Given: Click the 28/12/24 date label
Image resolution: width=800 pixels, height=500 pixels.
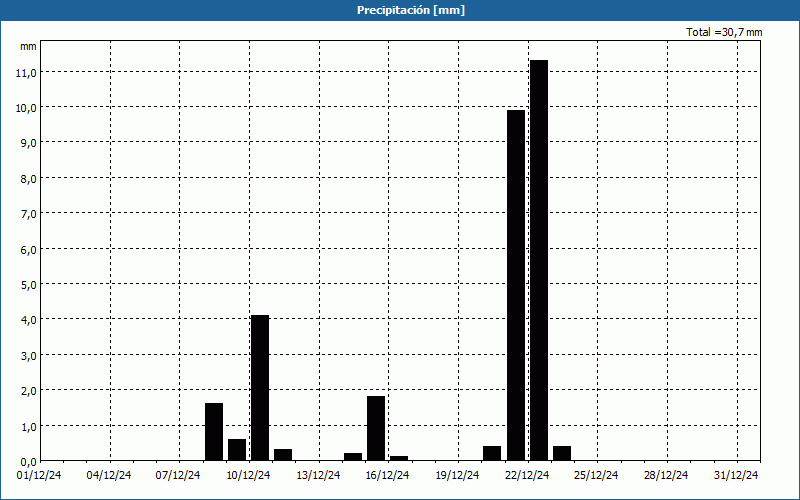Looking at the screenshot, I should pos(666,476).
